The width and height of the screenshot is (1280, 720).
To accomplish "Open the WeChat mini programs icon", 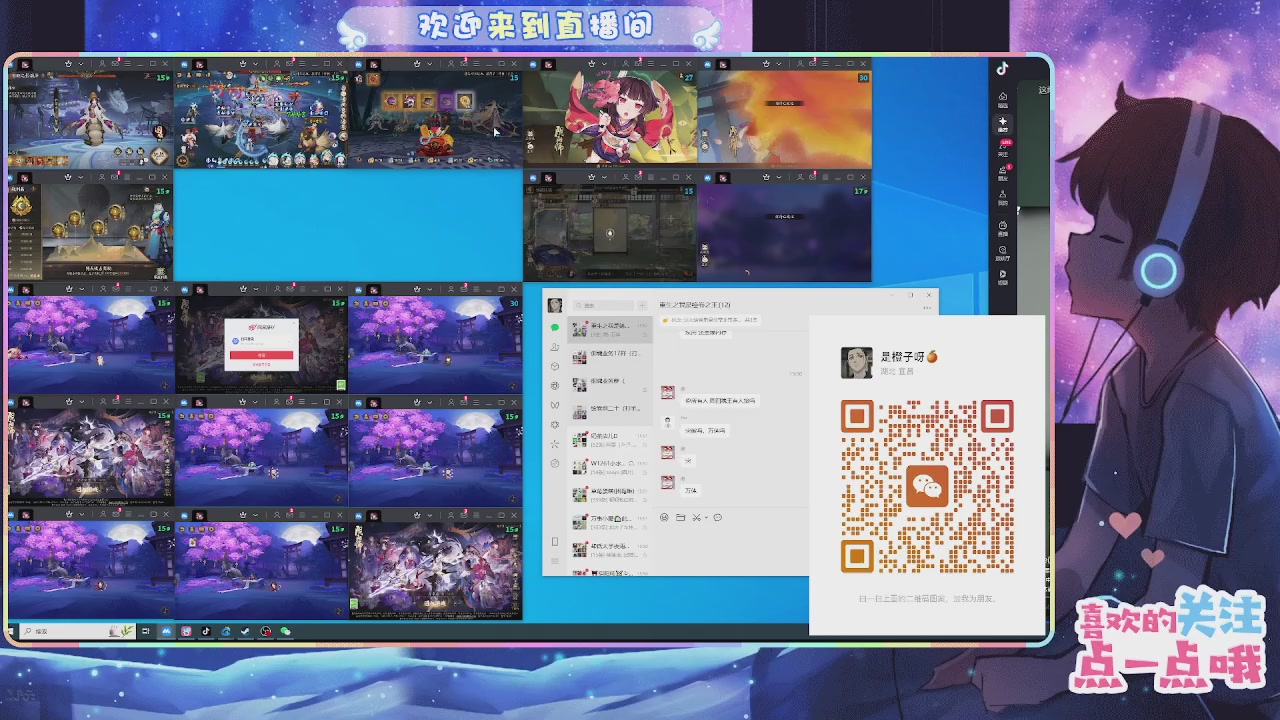I will (555, 463).
